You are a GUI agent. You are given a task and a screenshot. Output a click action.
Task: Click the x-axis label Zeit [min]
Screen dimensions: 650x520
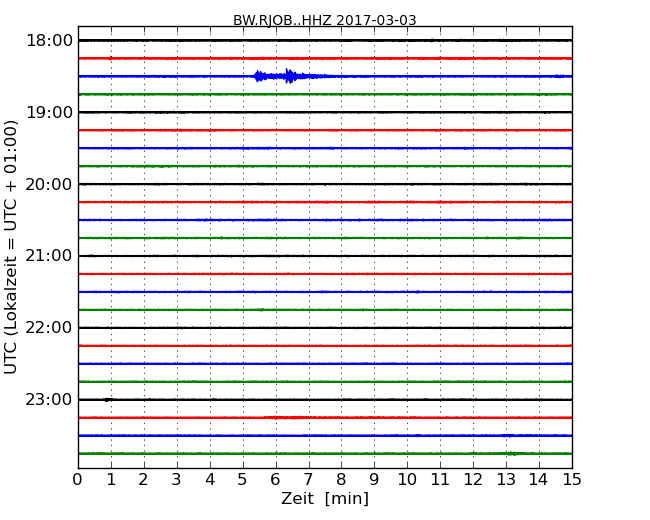pyautogui.click(x=325, y=498)
